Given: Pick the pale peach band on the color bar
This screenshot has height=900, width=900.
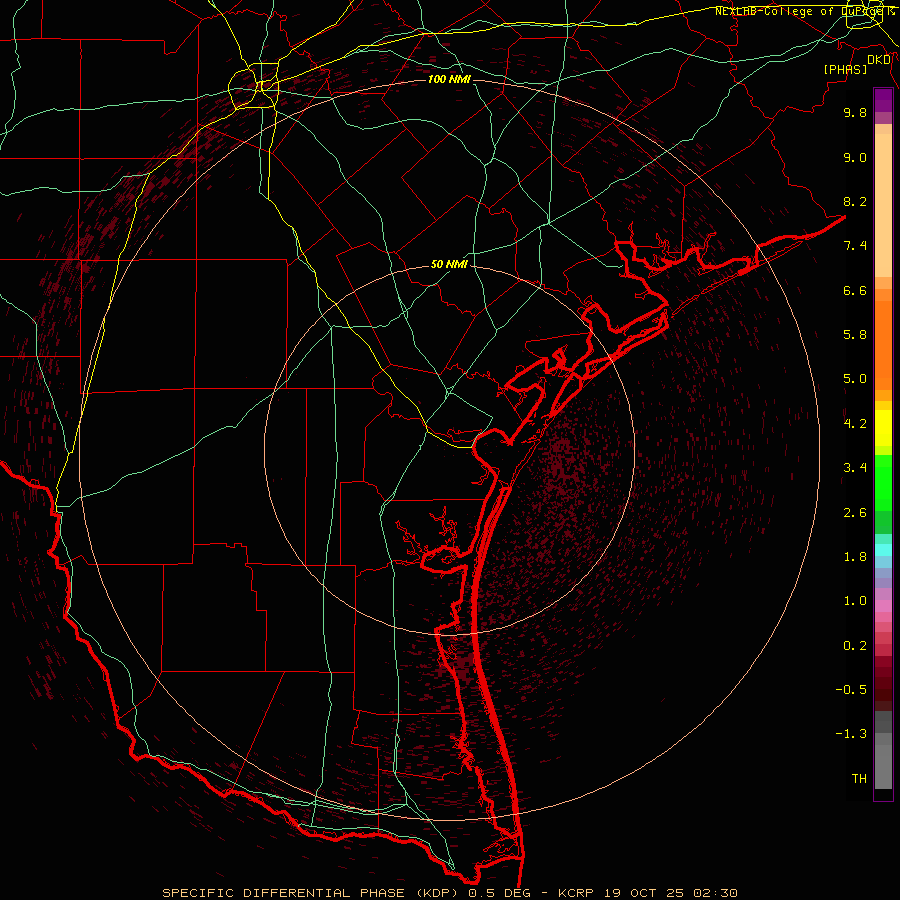Looking at the screenshot, I should (x=883, y=205).
